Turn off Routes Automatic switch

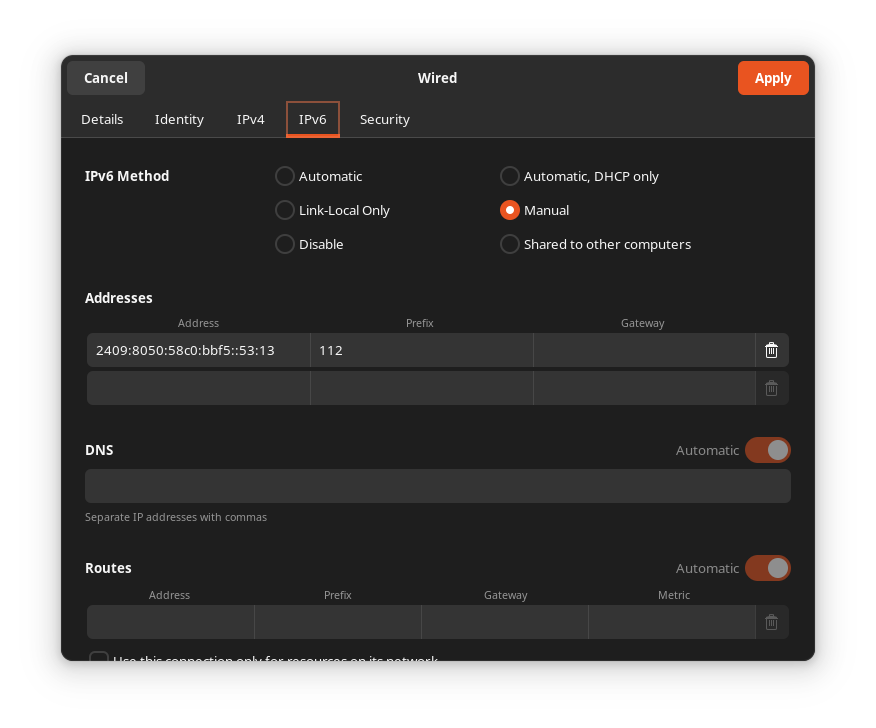pos(767,568)
